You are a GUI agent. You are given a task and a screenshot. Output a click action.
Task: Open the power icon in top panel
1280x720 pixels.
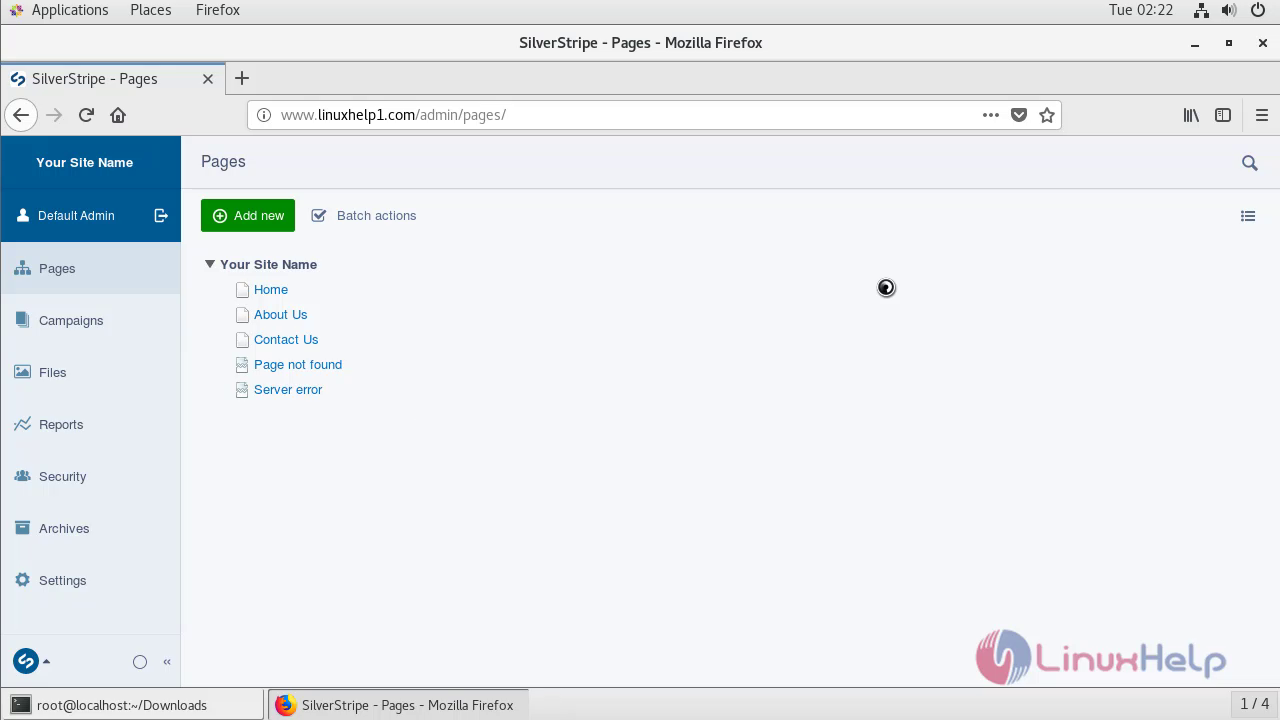[x=1258, y=10]
